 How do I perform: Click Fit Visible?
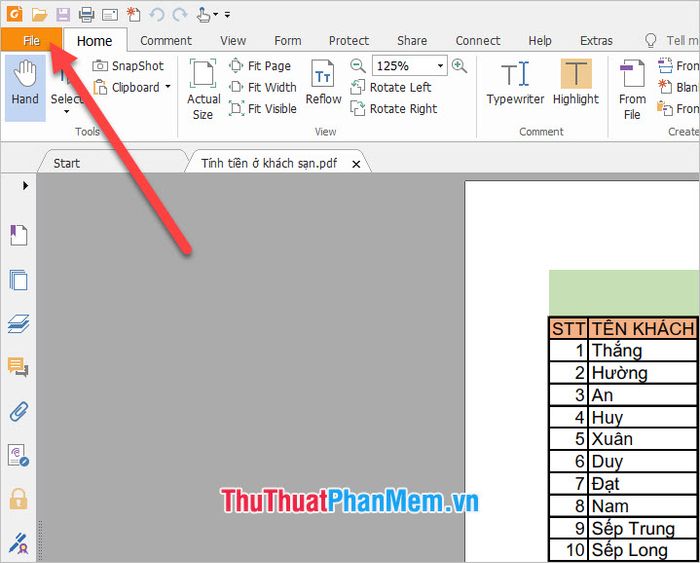[x=262, y=108]
